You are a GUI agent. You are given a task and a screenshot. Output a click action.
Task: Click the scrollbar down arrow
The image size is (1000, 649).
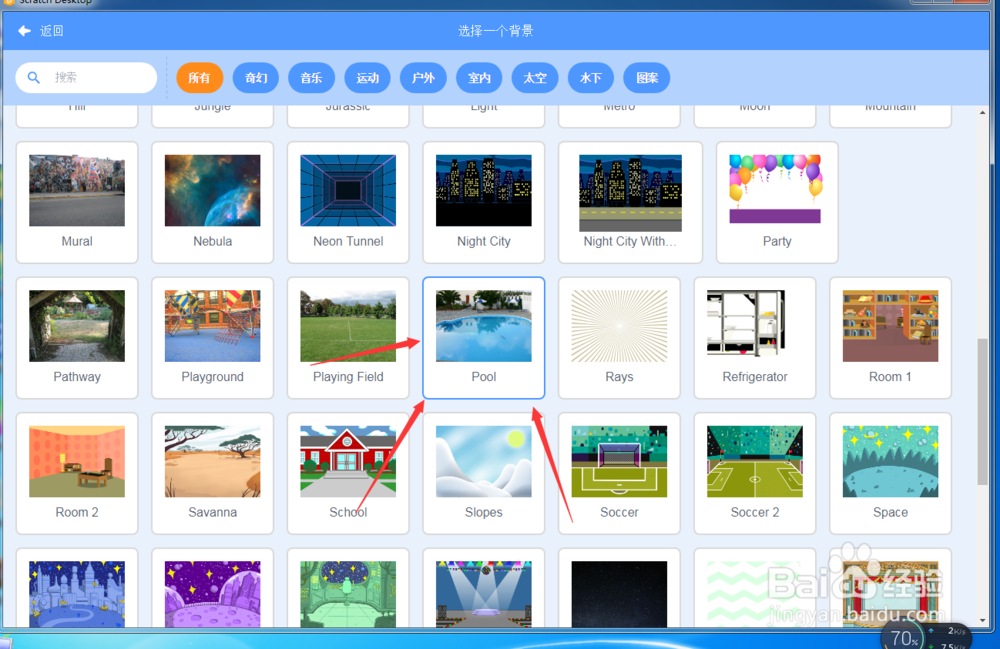982,620
